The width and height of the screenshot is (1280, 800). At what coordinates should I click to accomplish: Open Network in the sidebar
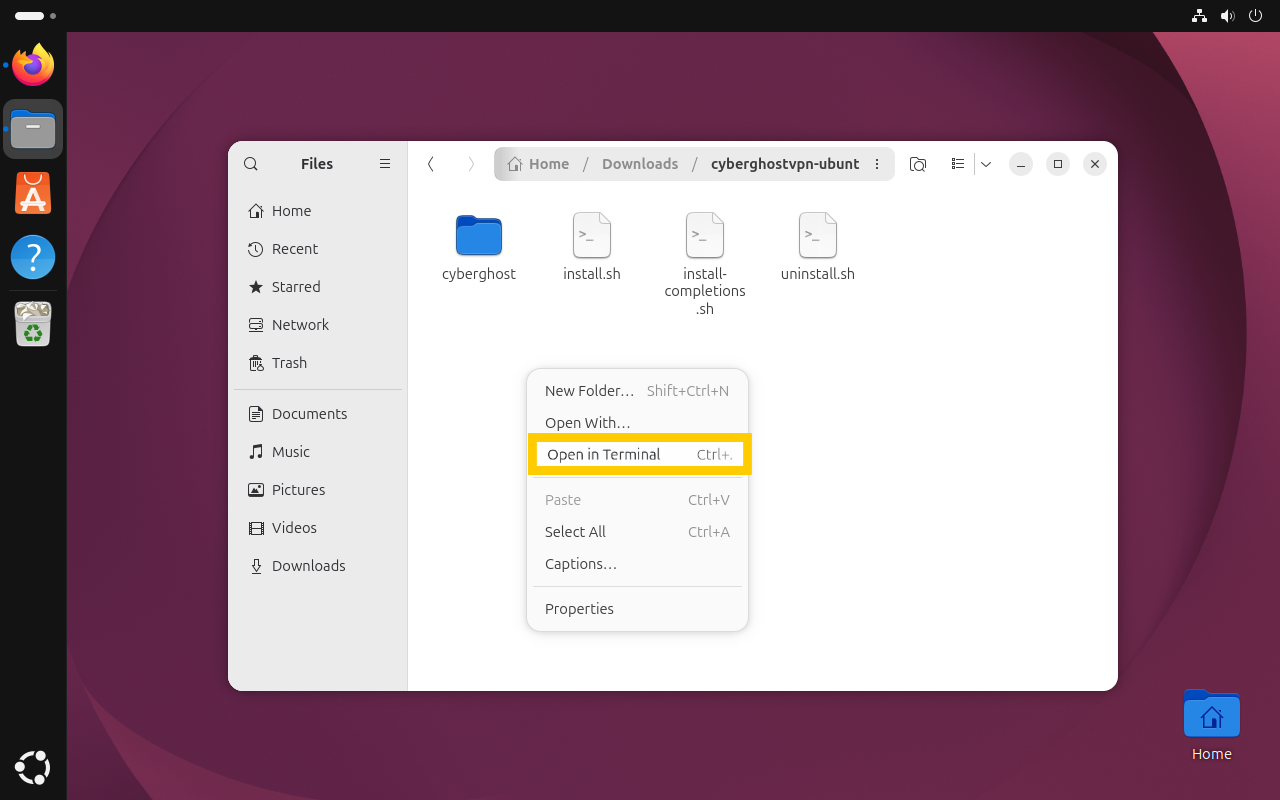318,325
